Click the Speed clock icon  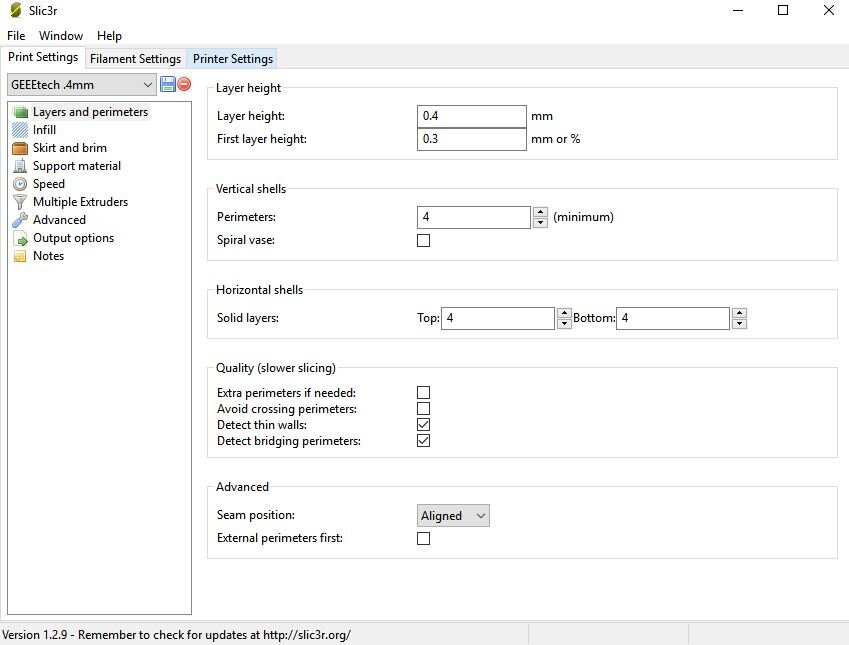(x=20, y=184)
